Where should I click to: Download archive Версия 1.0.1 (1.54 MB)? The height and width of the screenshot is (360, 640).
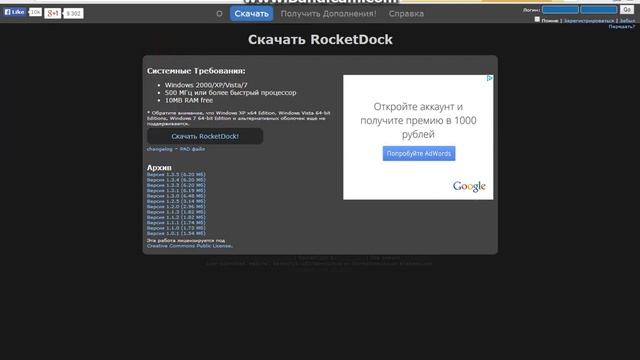(176, 233)
